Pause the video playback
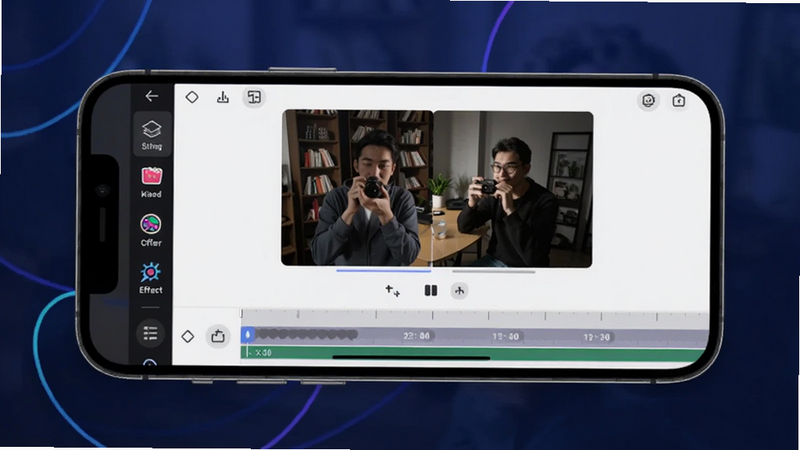Viewport: 800px width, 450px height. coord(431,290)
